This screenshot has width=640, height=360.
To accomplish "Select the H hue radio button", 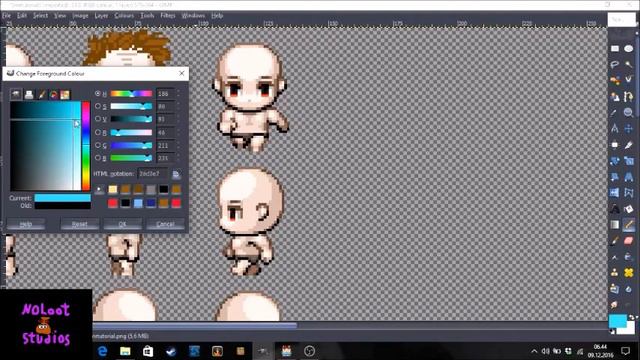I will coord(98,93).
